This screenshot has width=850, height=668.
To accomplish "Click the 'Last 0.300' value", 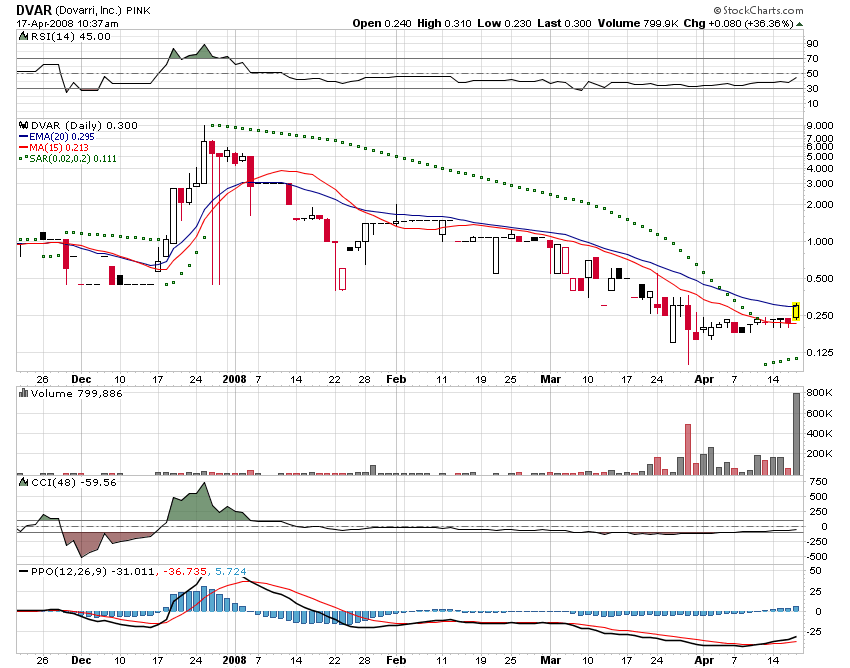I will (x=564, y=23).
